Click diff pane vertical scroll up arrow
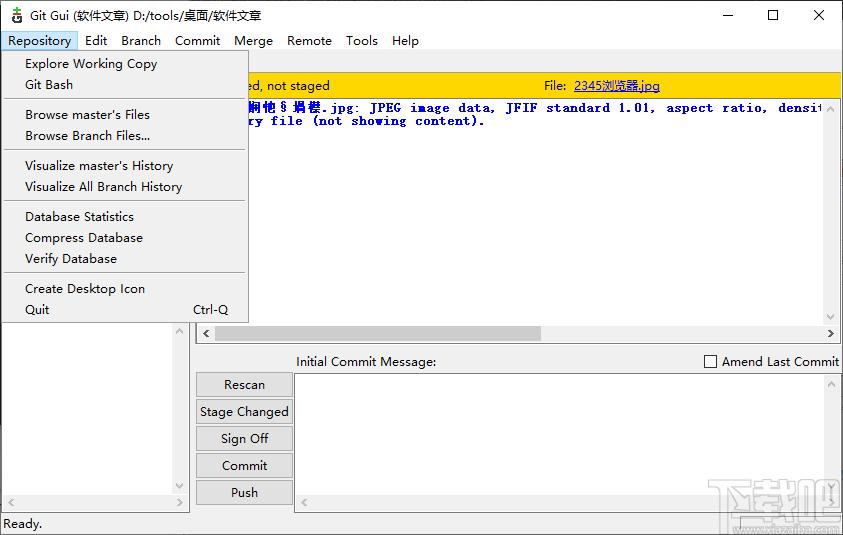The height and width of the screenshot is (535, 843). tap(831, 109)
